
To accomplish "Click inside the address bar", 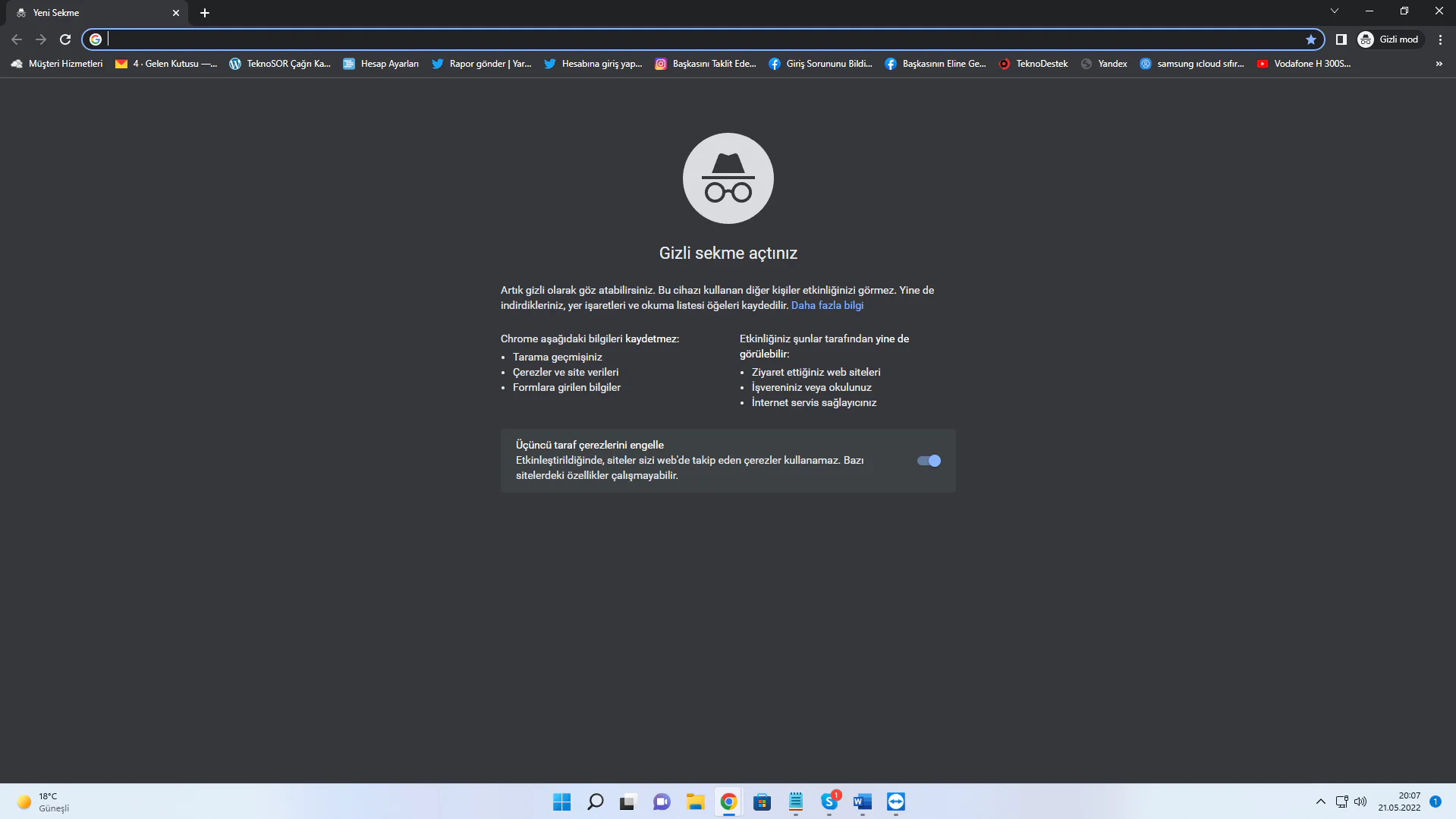I will pos(455,39).
